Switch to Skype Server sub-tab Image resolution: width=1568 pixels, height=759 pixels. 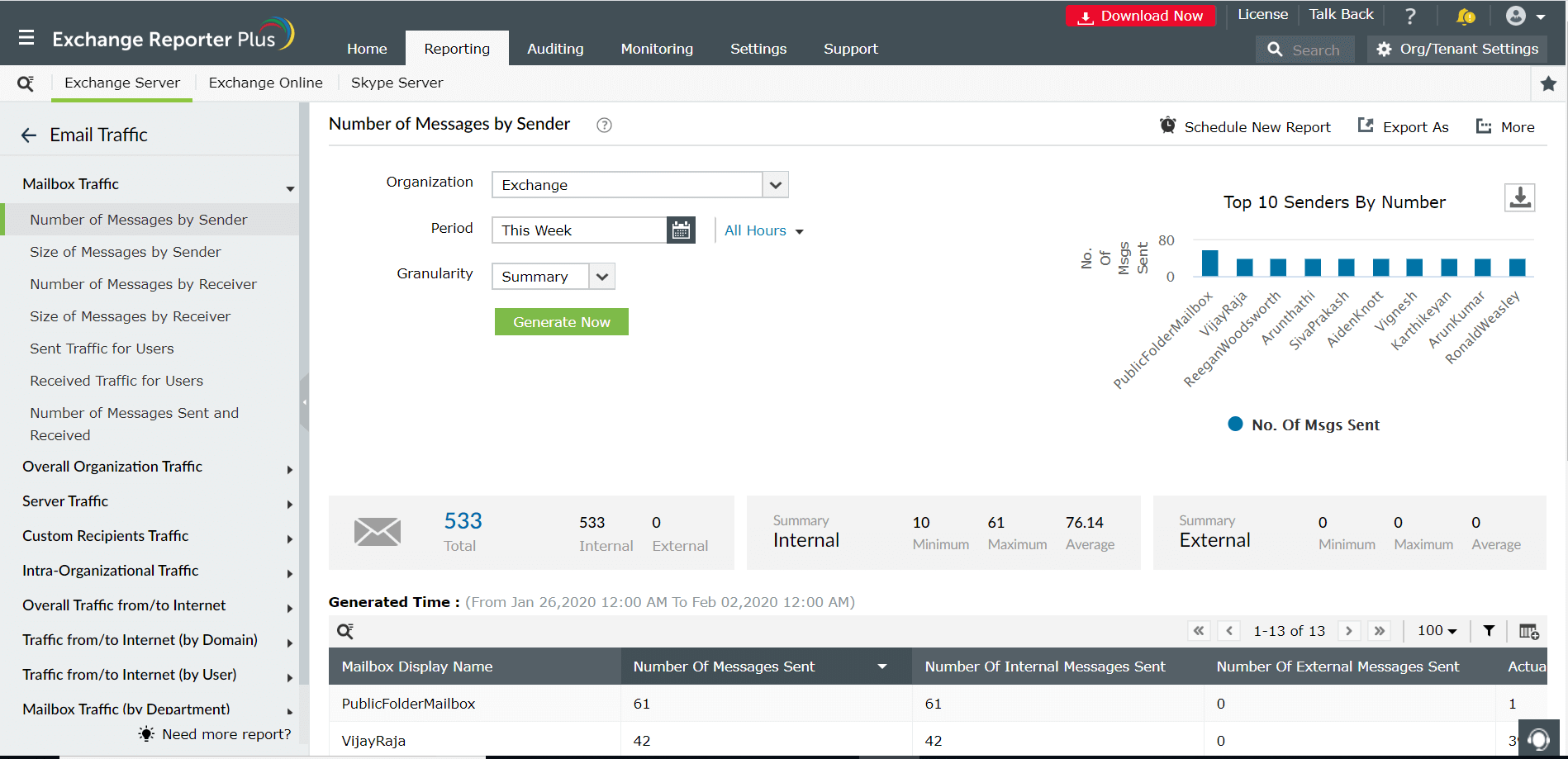point(397,83)
